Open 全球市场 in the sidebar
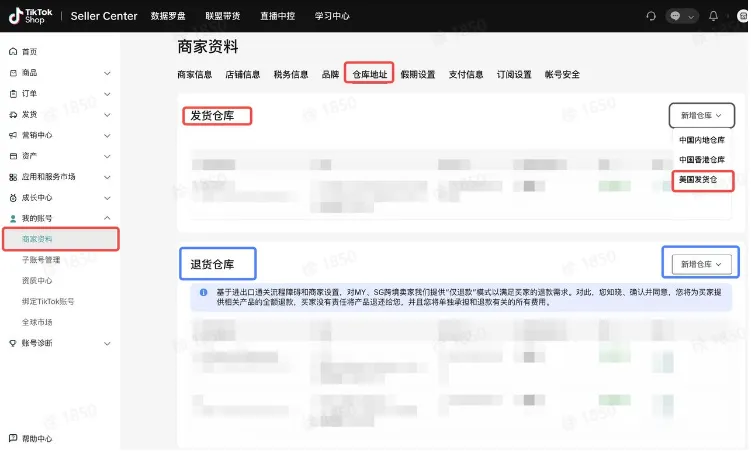The height and width of the screenshot is (453, 751). pos(37,322)
